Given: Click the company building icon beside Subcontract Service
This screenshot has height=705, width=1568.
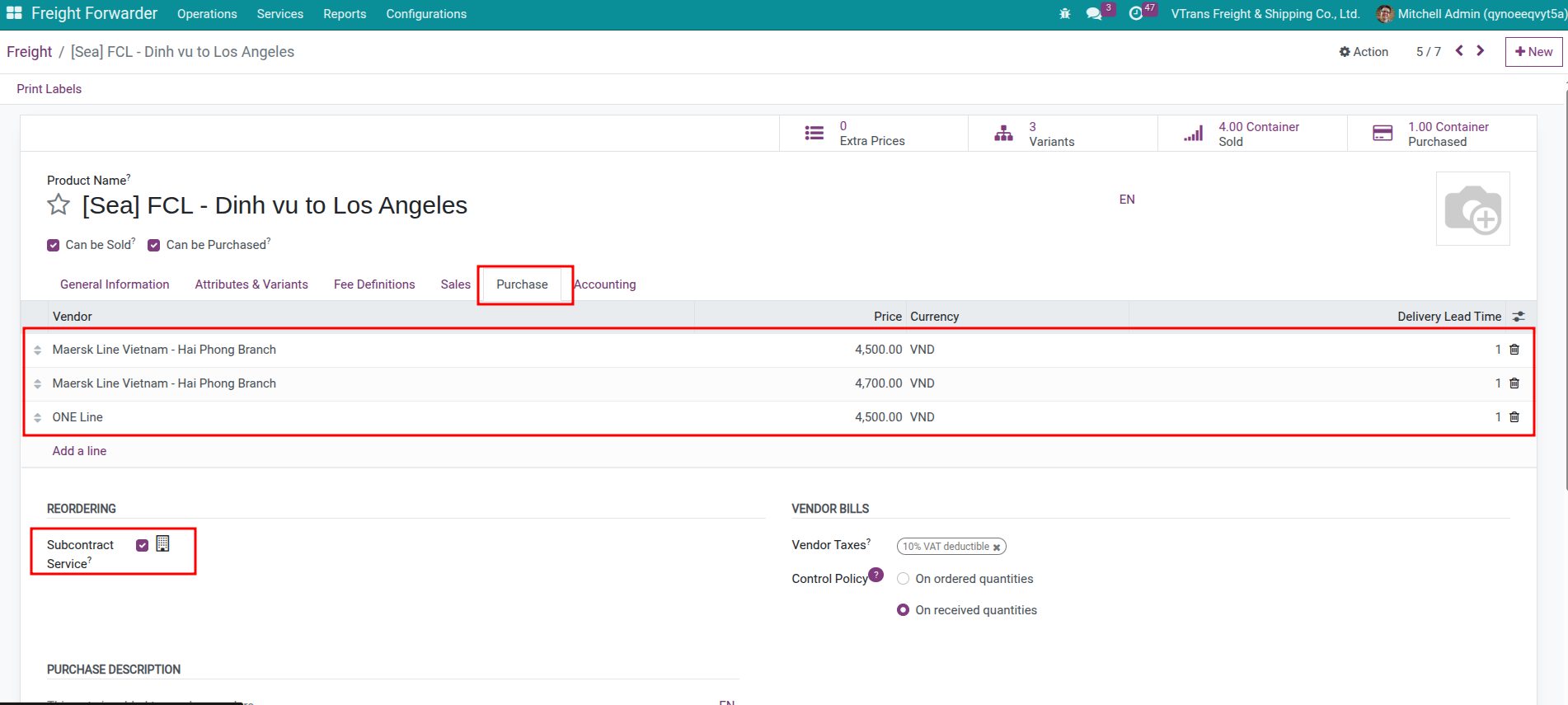Looking at the screenshot, I should 163,544.
